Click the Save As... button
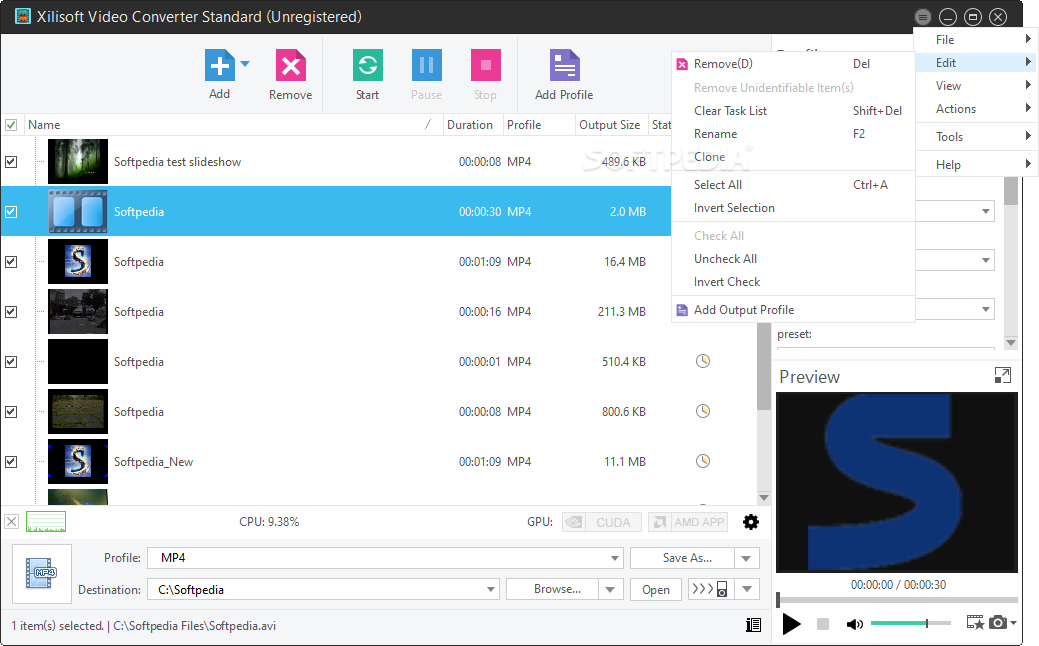This screenshot has width=1039, height=646. pyautogui.click(x=682, y=558)
